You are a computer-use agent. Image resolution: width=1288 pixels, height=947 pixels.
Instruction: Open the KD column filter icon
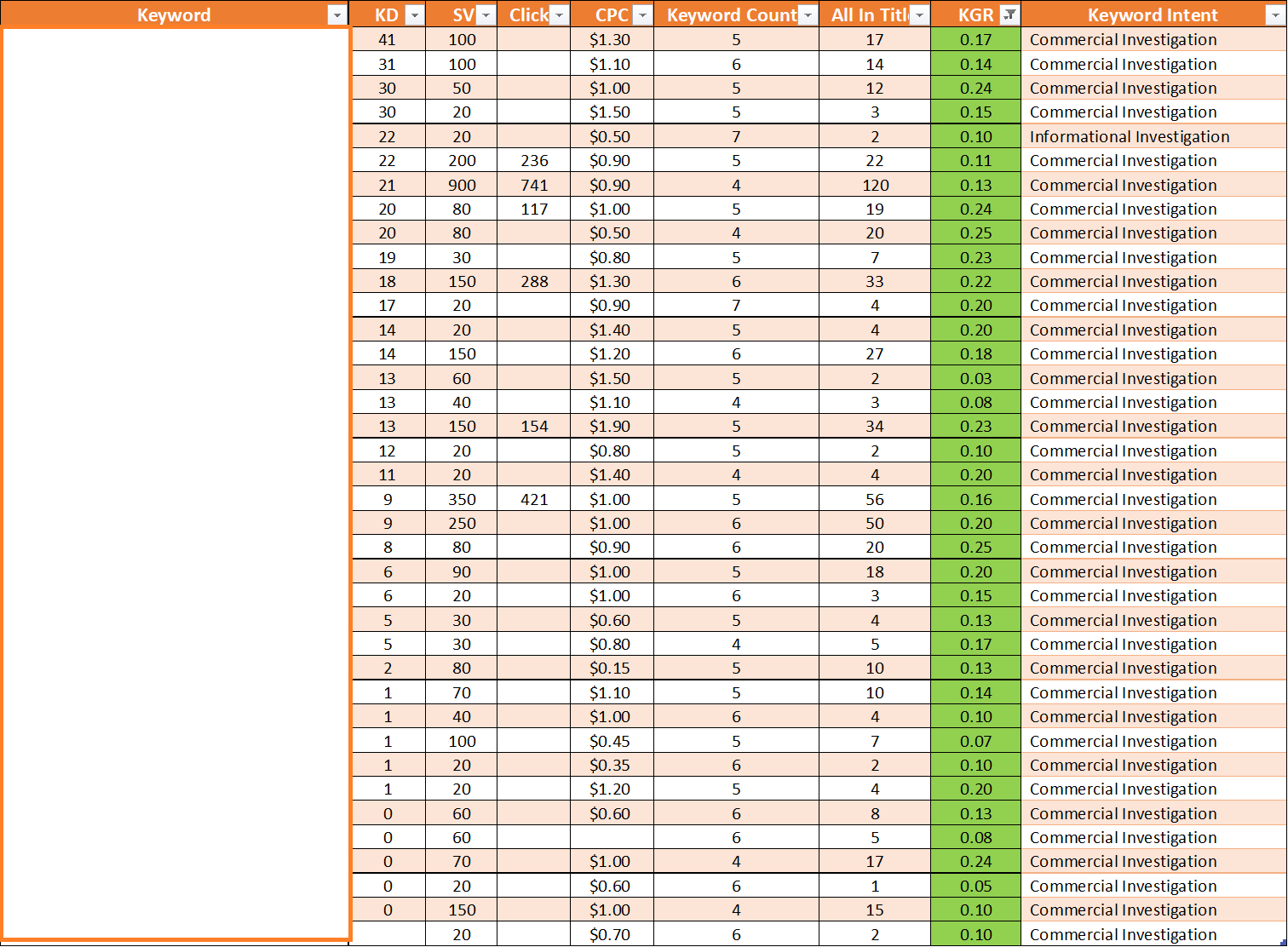point(415,14)
